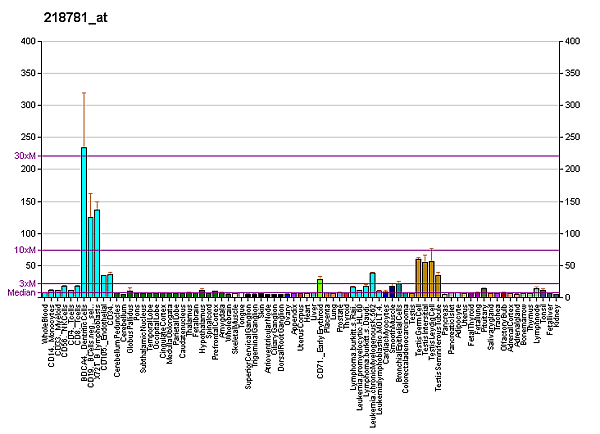Click the tallest cyan bar in the chart
600x434 pixels.
click(x=84, y=222)
